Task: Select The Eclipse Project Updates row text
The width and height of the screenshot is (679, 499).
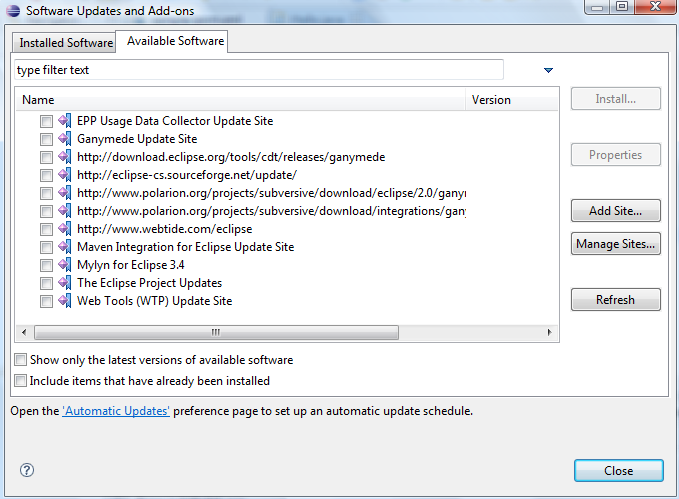Action: (149, 283)
